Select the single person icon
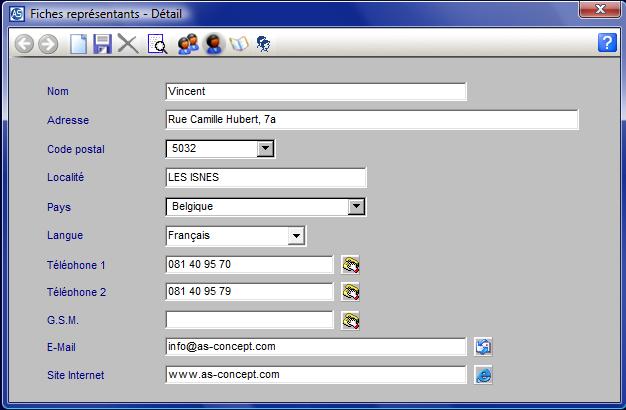 214,44
